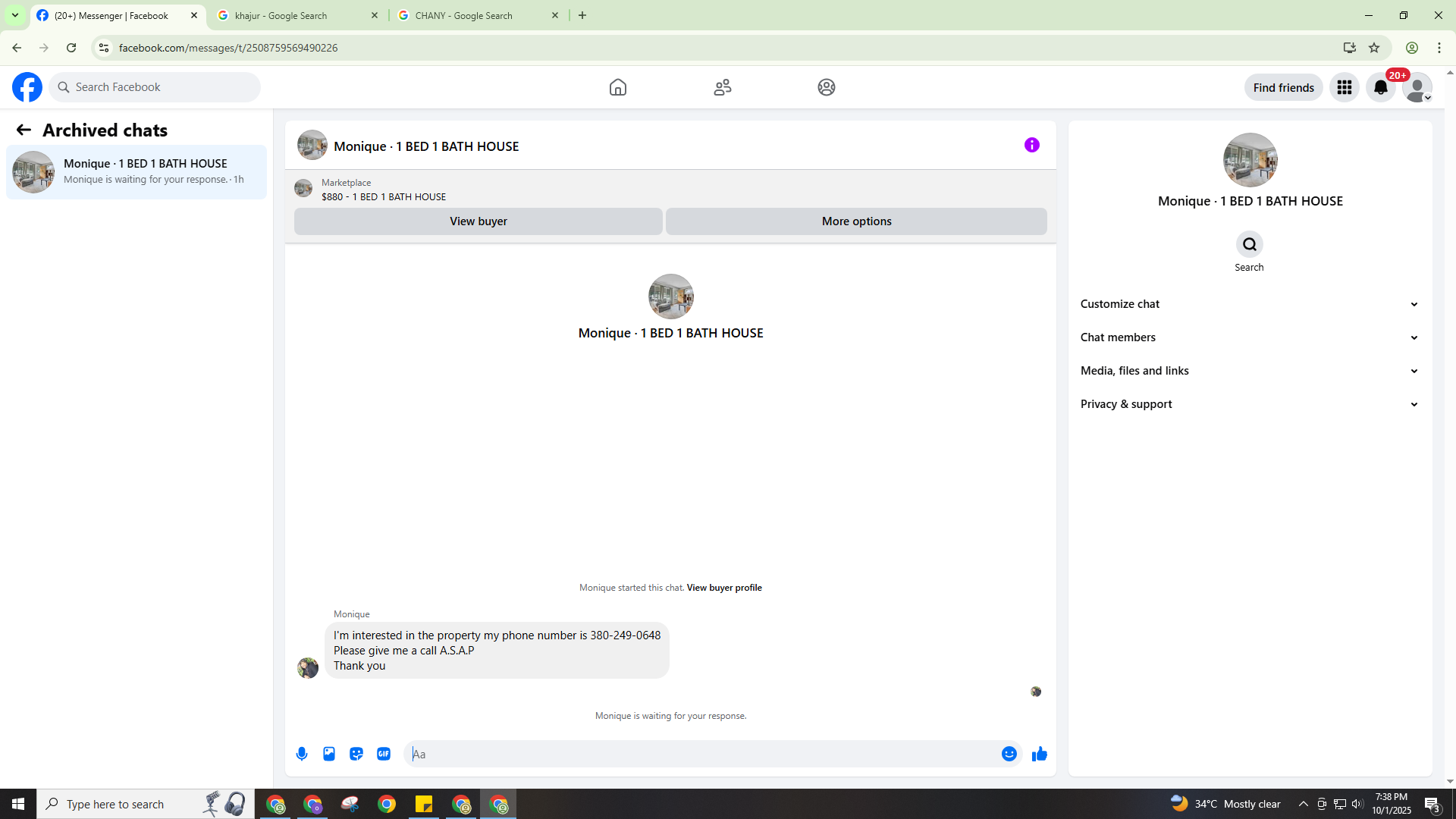
Task: Go to the Home feed icon
Action: (x=618, y=87)
